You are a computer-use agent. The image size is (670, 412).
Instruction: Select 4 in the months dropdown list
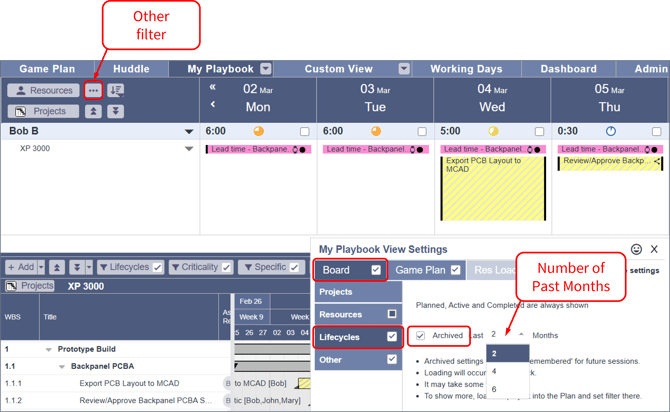494,371
